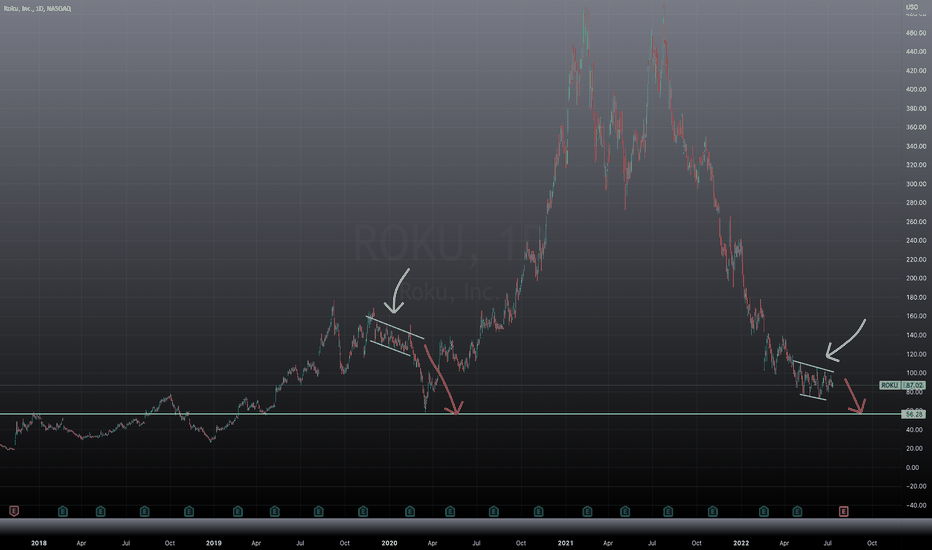Select the 56.28 horizontal line price label
Screen dimensions: 932x550
point(914,414)
